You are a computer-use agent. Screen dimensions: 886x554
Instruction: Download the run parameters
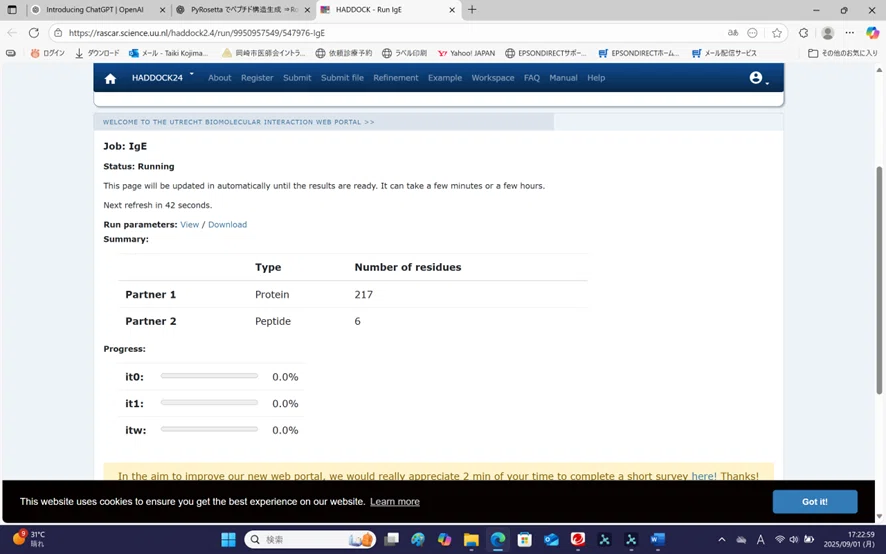227,224
